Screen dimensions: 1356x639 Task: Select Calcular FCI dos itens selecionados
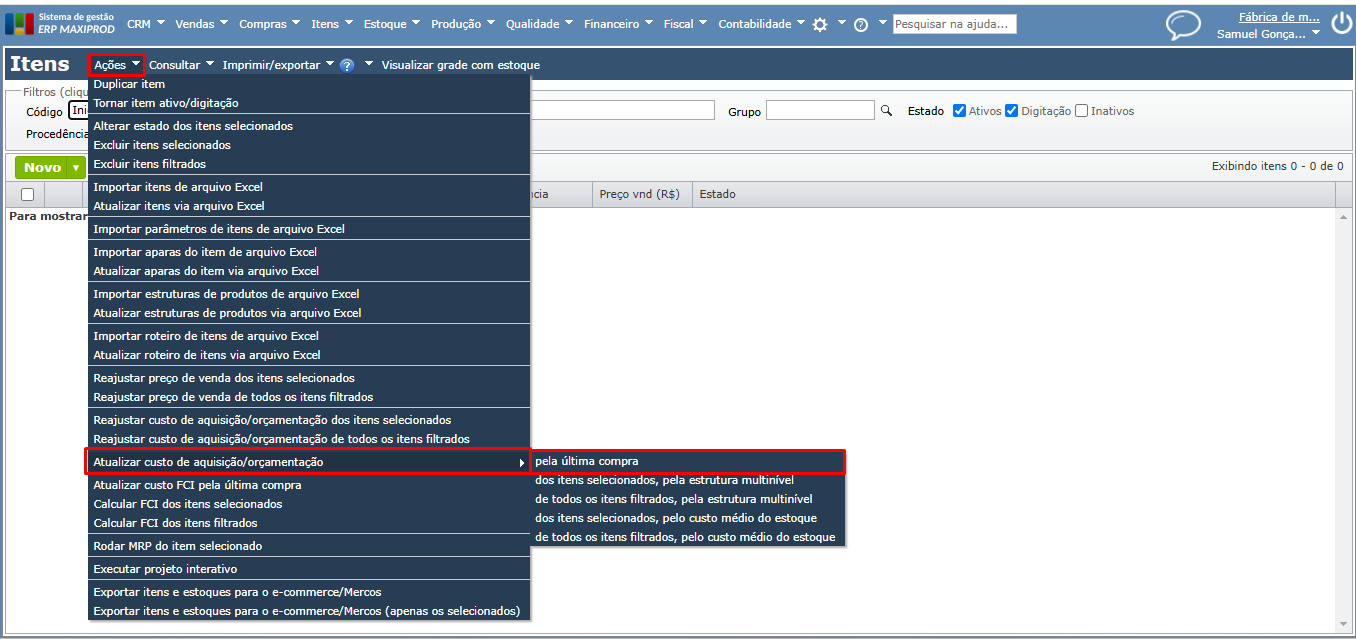[x=309, y=504]
